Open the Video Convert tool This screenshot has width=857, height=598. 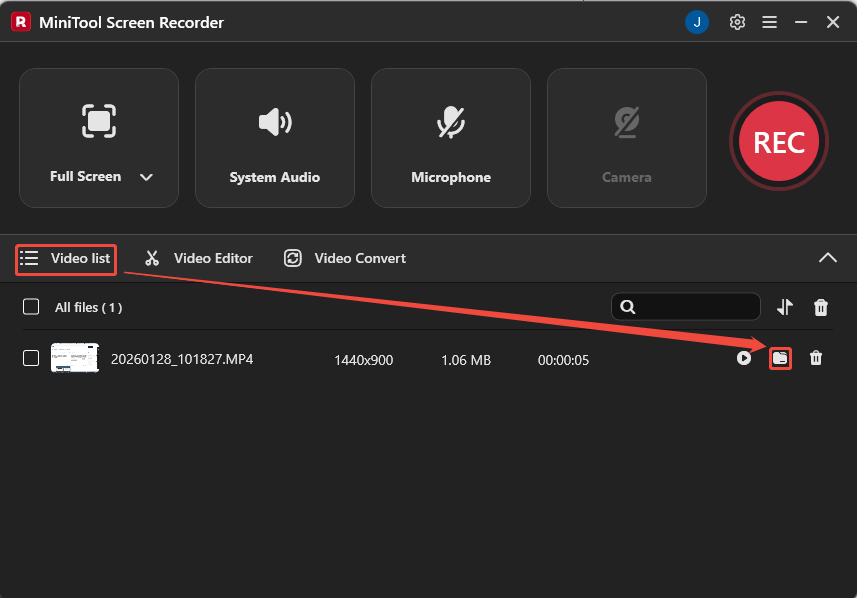click(344, 257)
